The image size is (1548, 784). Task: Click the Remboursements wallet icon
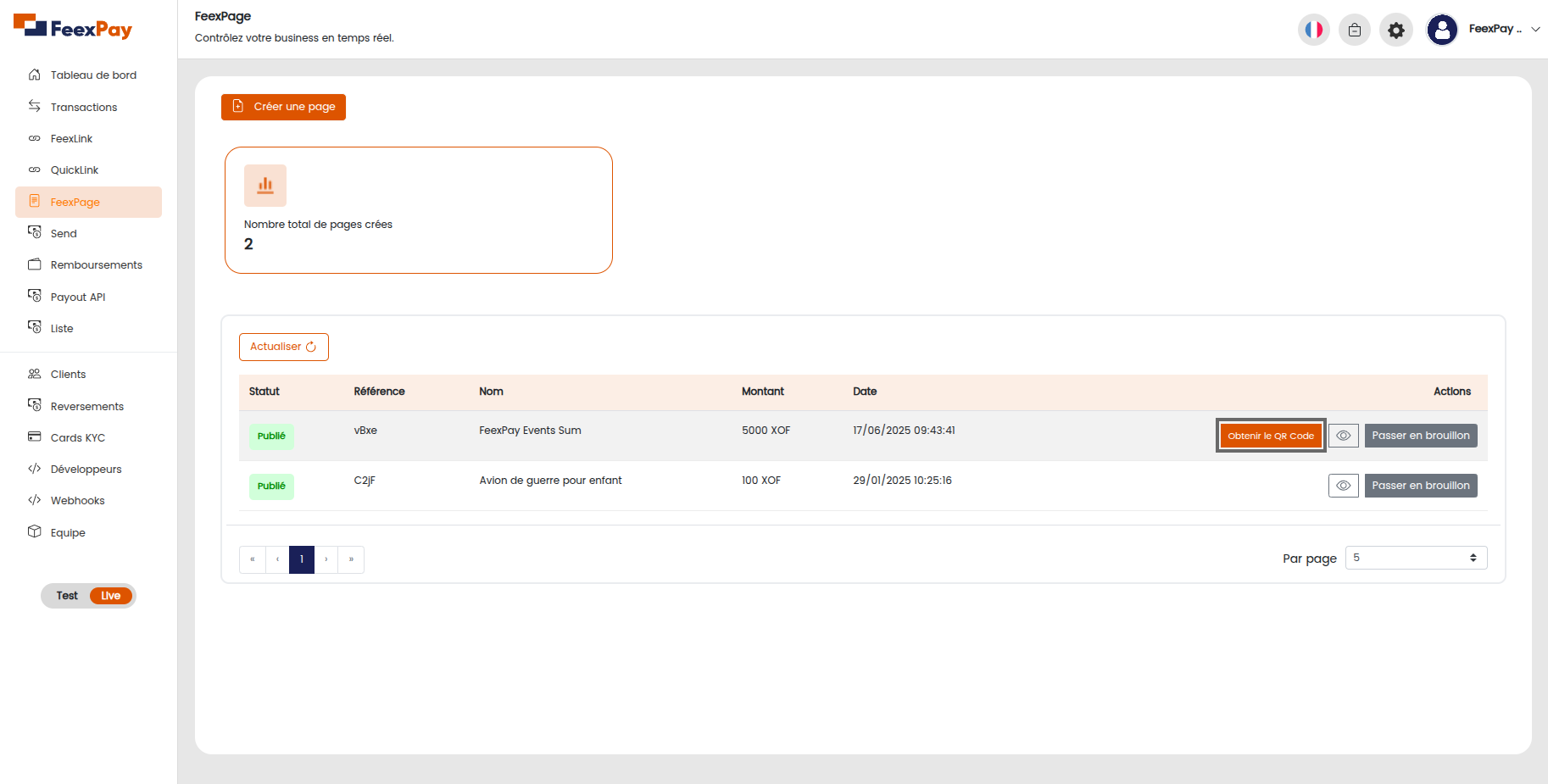35,264
